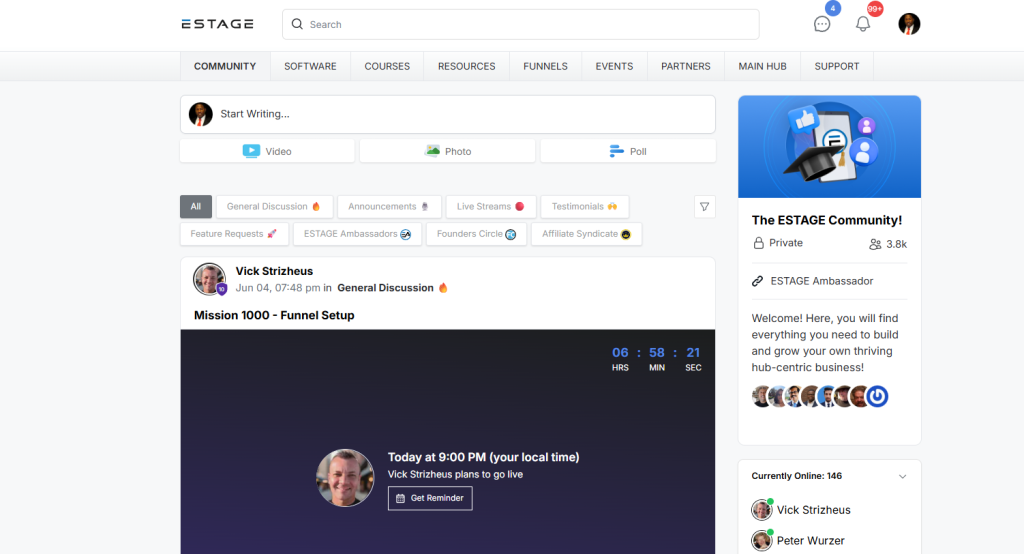Click the rocket icon on Feature Requests

[272, 234]
